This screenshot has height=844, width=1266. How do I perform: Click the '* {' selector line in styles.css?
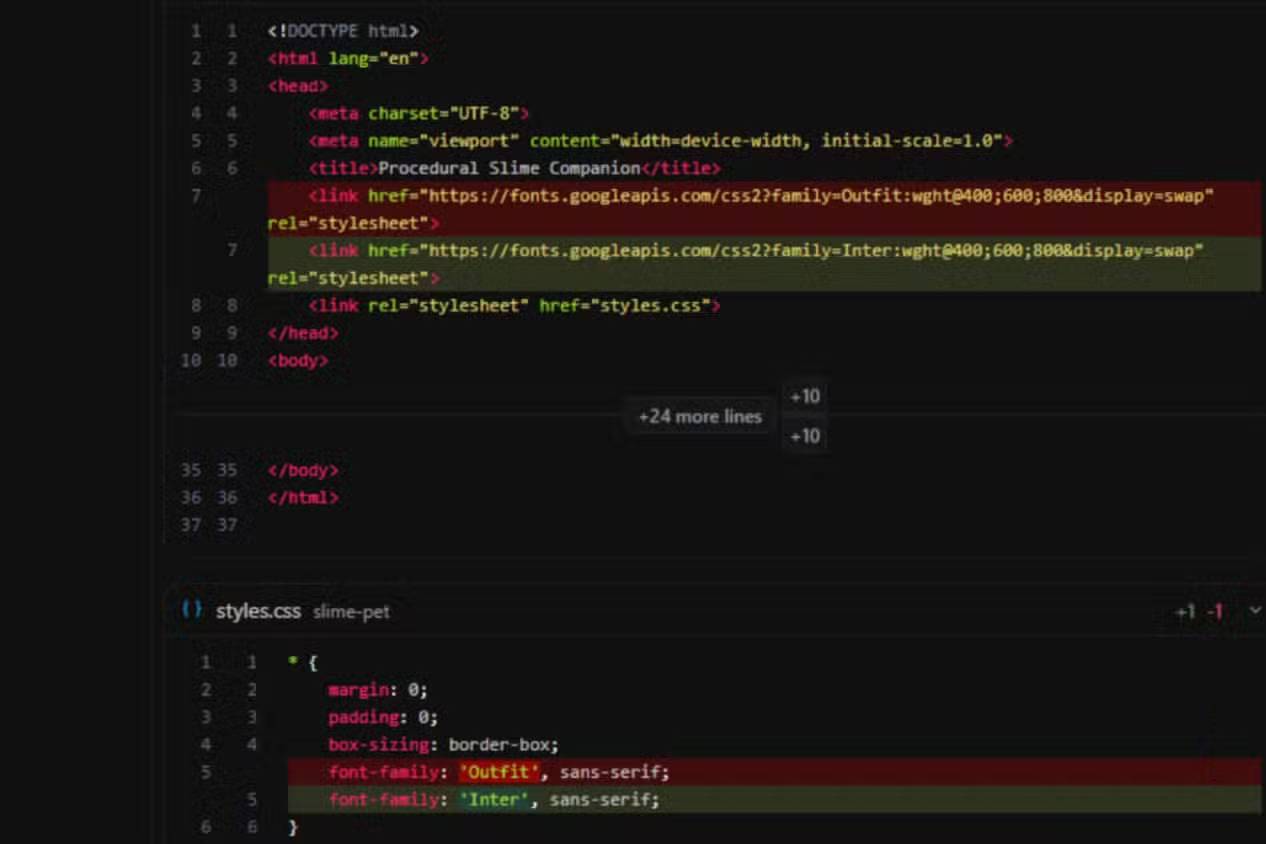(x=302, y=662)
